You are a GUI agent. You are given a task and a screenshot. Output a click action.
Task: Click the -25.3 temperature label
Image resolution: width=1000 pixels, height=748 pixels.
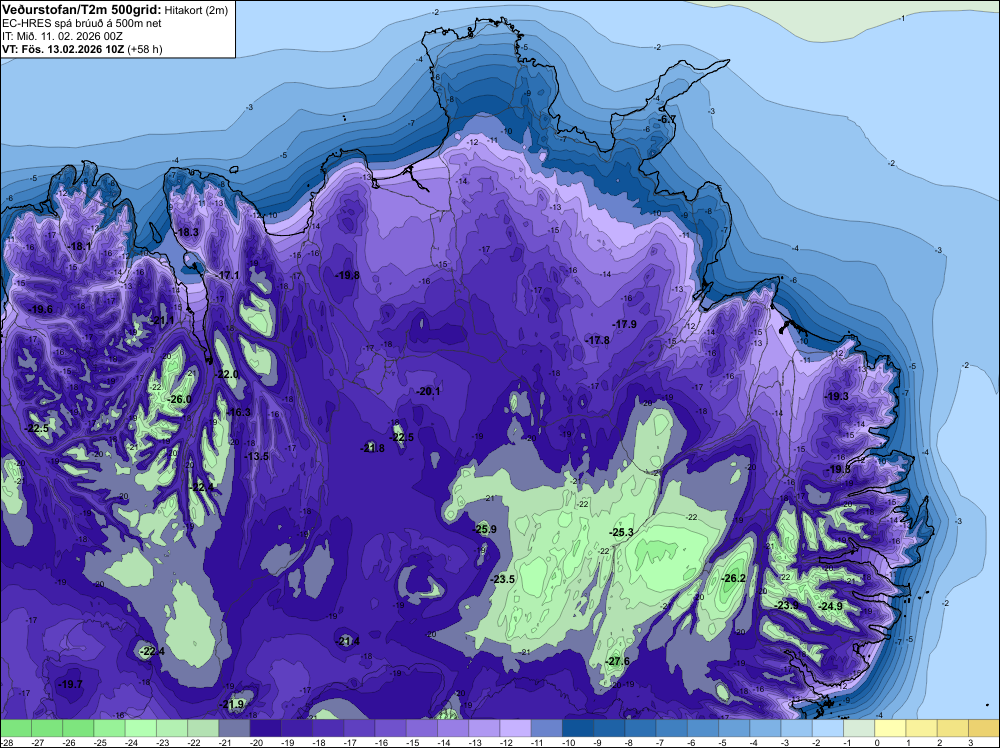click(x=621, y=532)
